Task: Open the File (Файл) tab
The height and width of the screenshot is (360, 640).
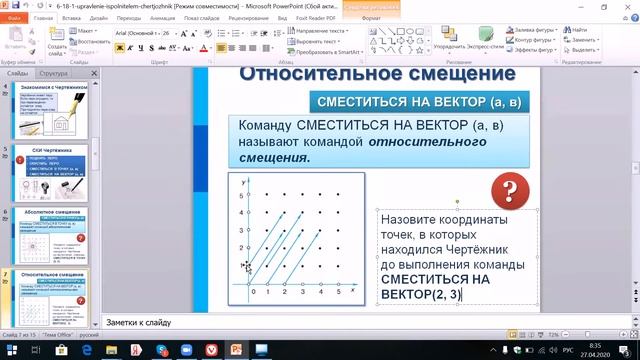Action: 14,18
